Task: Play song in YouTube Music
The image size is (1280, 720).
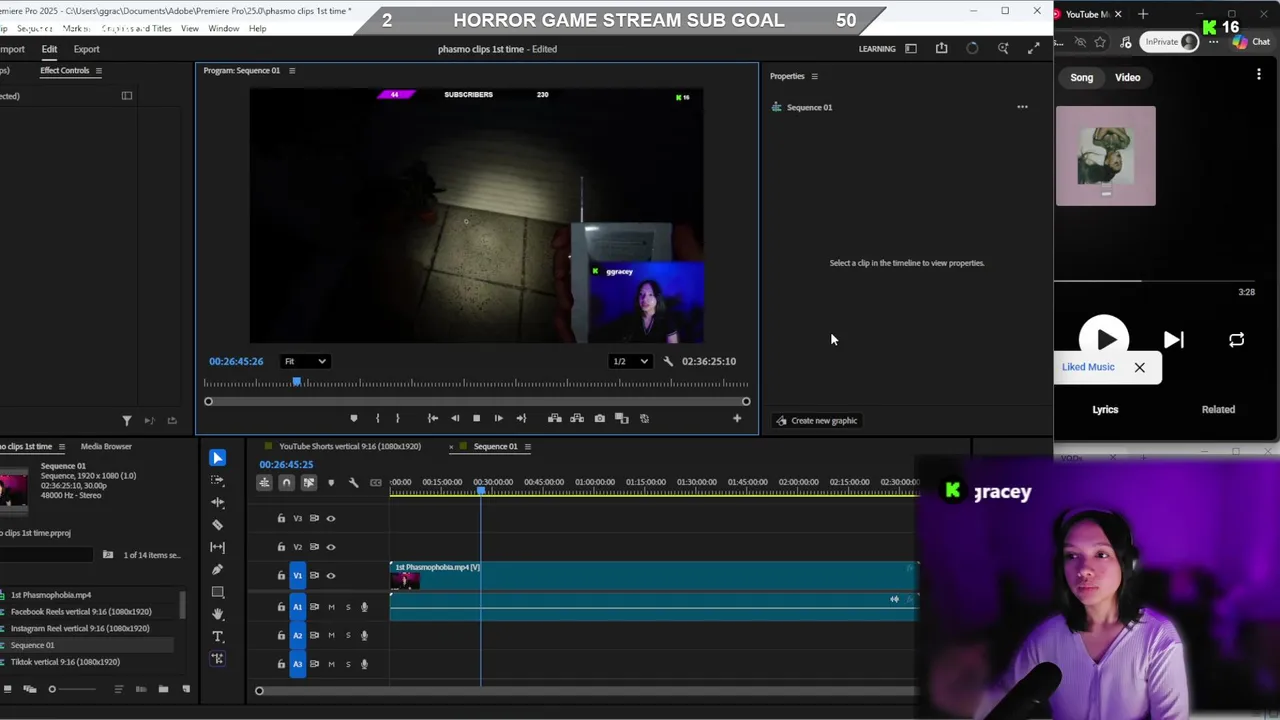Action: [x=1105, y=340]
